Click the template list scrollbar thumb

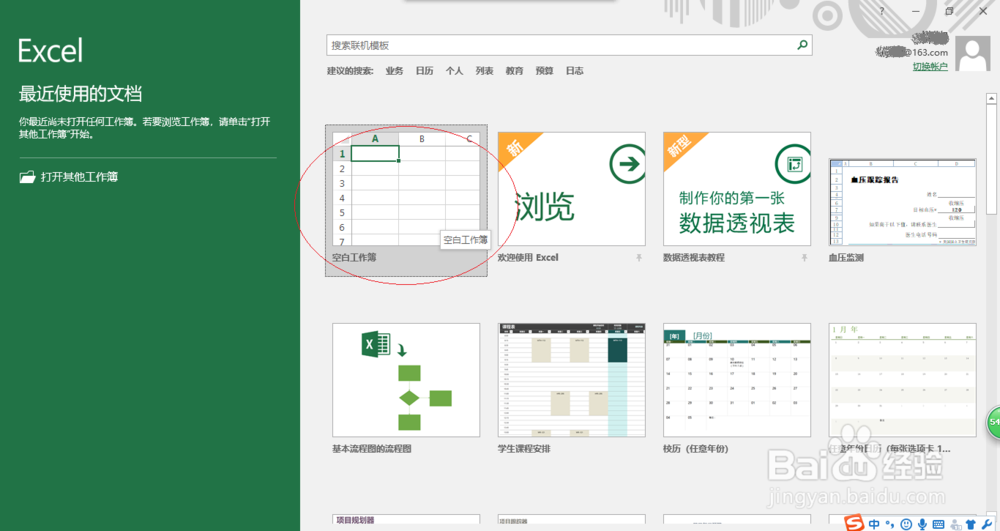(991, 159)
